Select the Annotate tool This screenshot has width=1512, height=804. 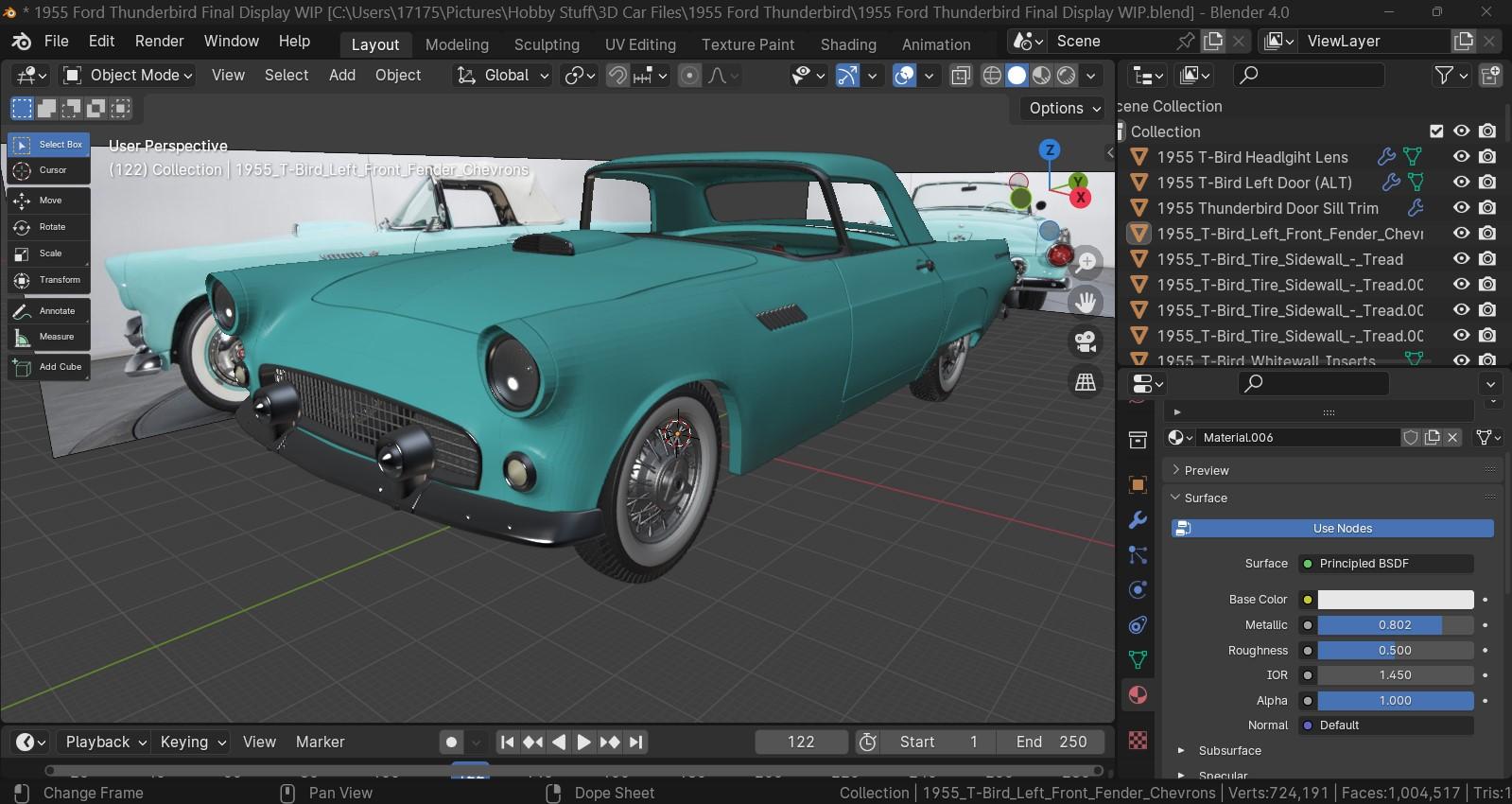tap(49, 310)
